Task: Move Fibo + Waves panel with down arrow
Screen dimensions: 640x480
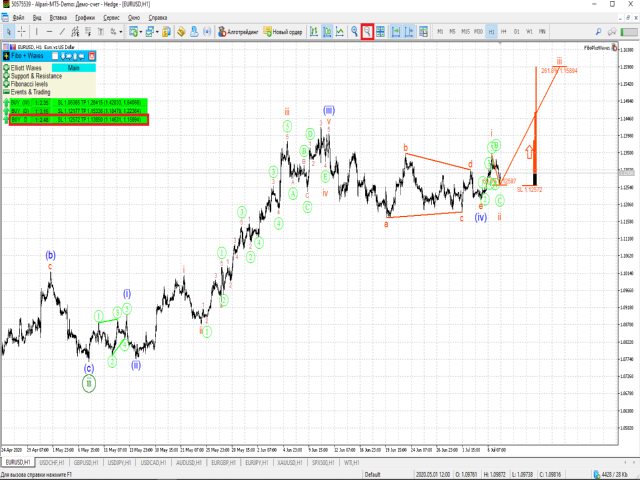Action: pyautogui.click(x=63, y=56)
